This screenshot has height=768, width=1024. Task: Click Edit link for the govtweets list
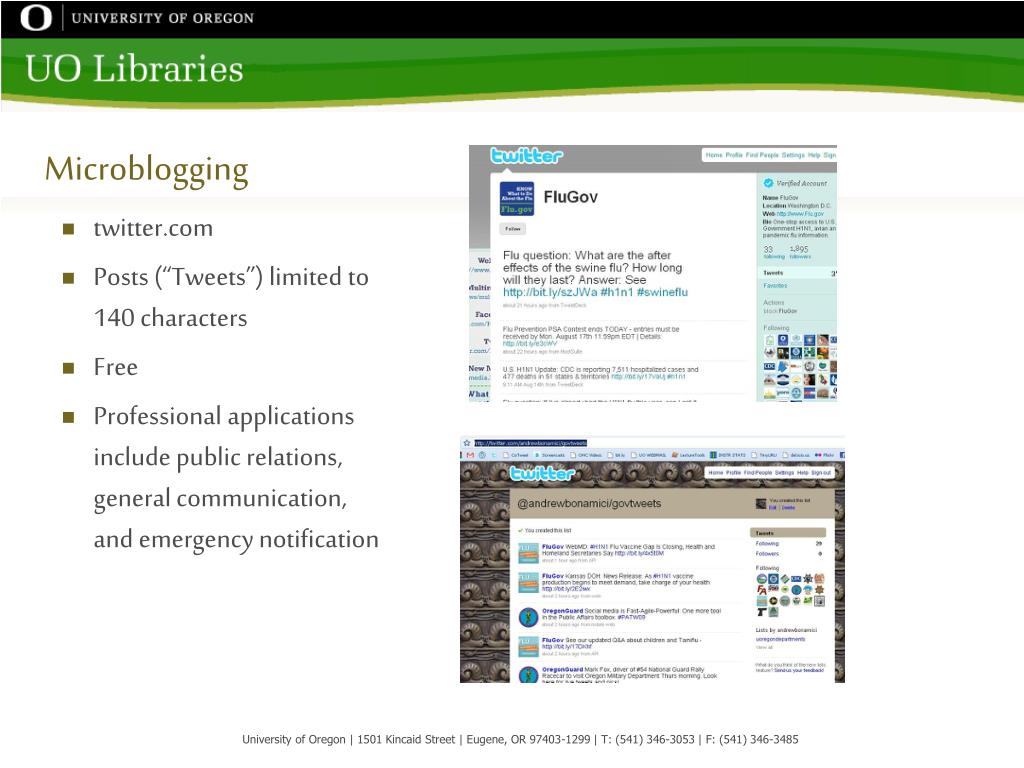772,507
